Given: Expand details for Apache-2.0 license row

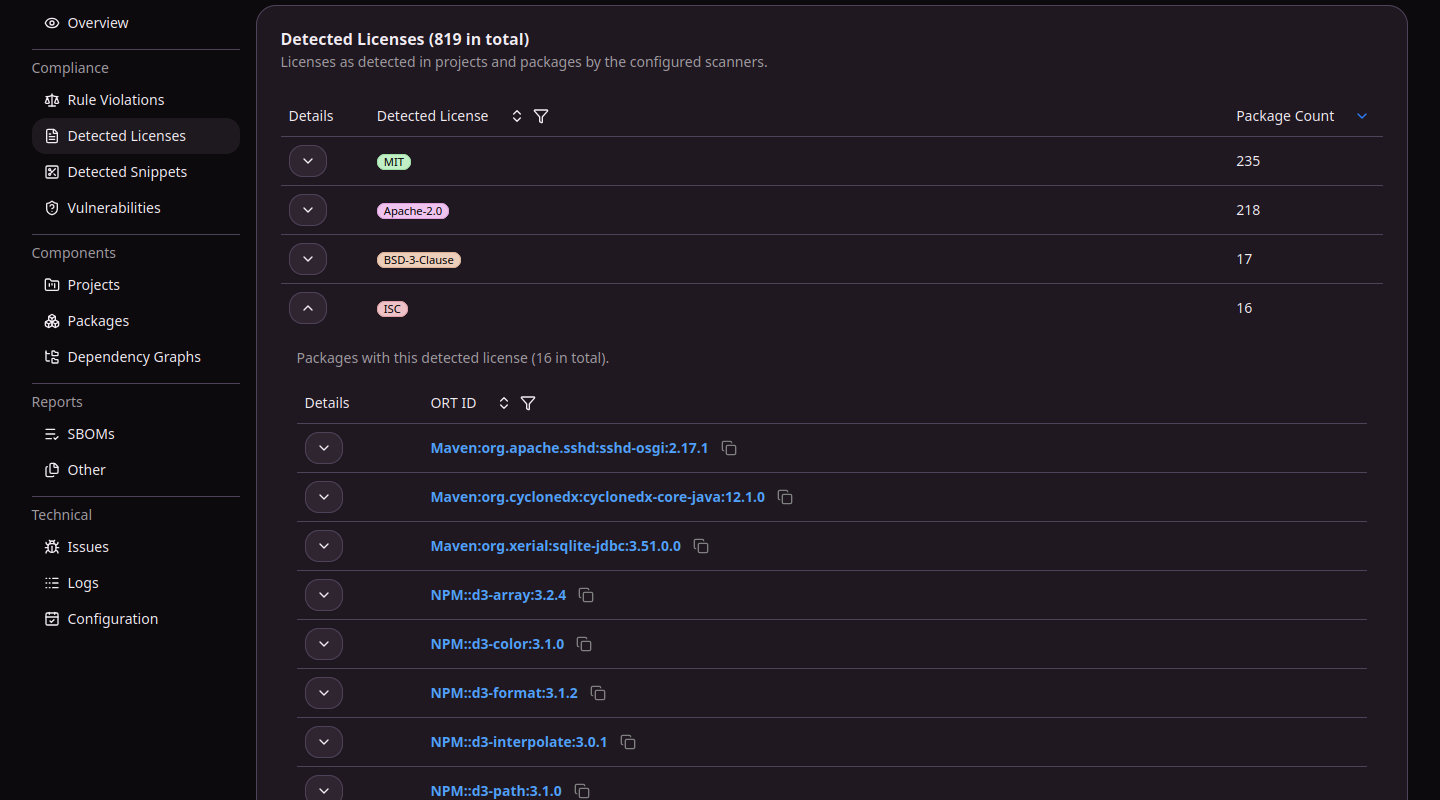Looking at the screenshot, I should coord(308,210).
